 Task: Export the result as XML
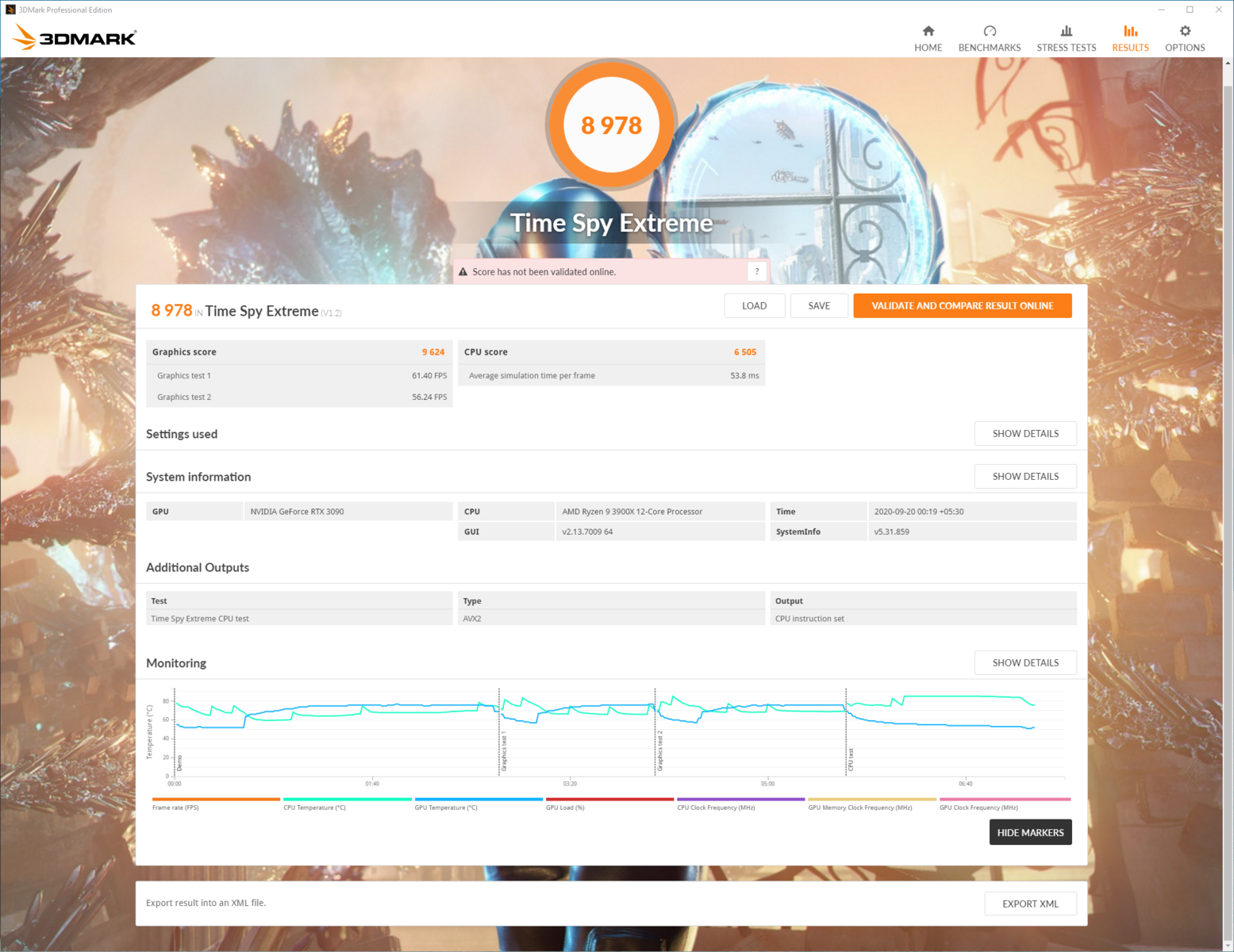coord(1030,904)
